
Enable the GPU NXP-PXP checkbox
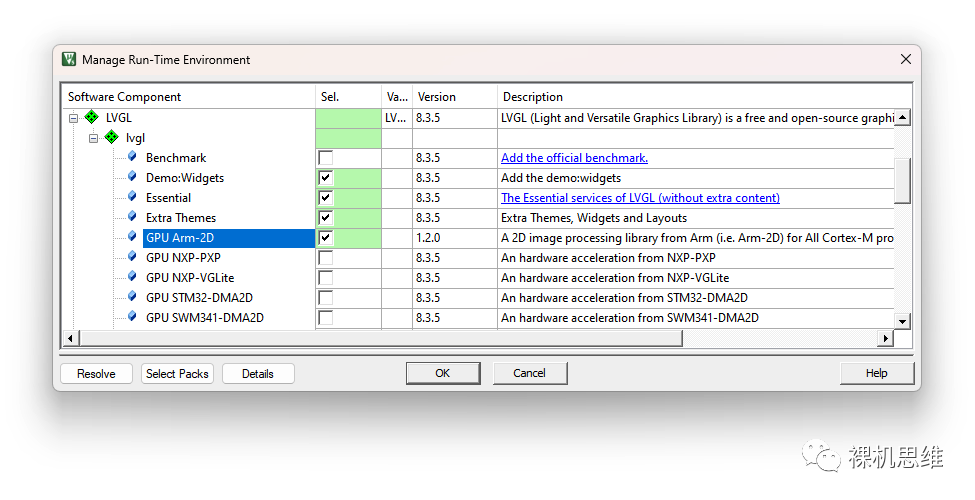pos(325,257)
